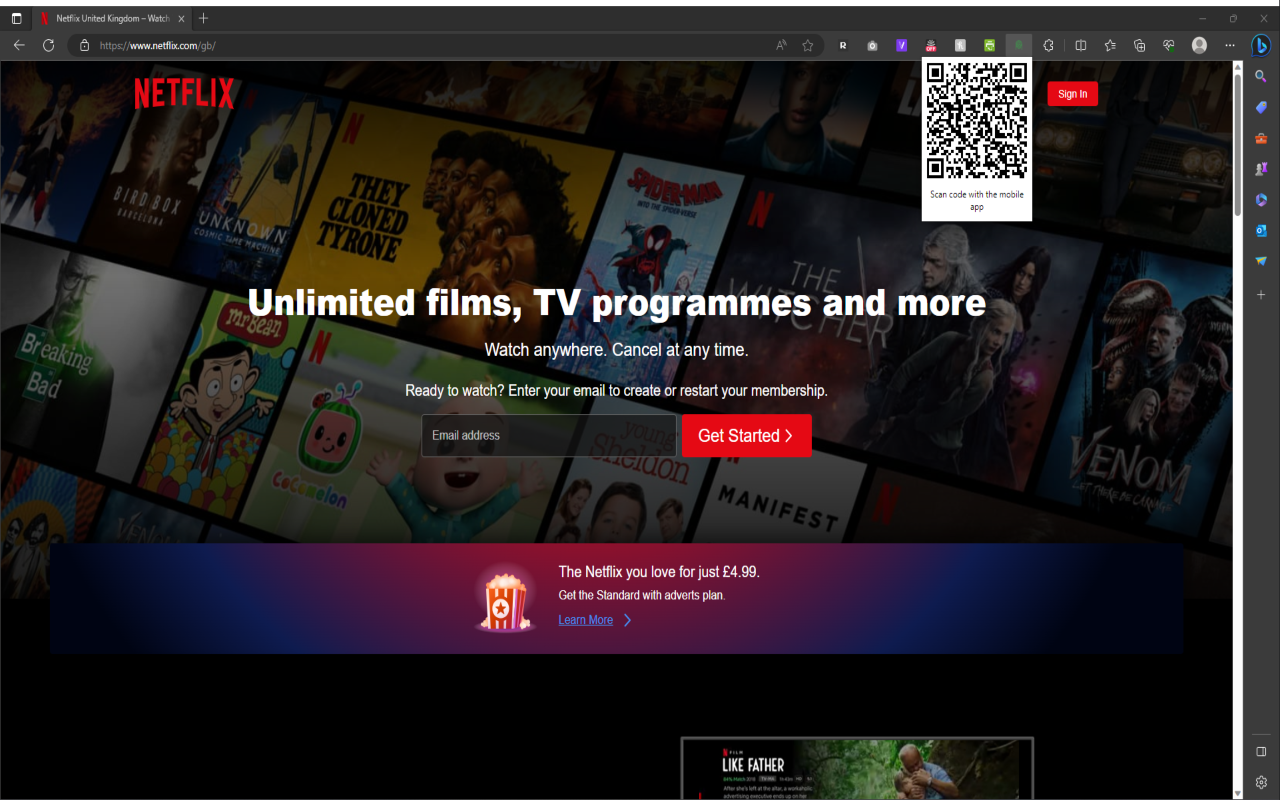
Task: Open the user profile avatar
Action: click(1199, 45)
